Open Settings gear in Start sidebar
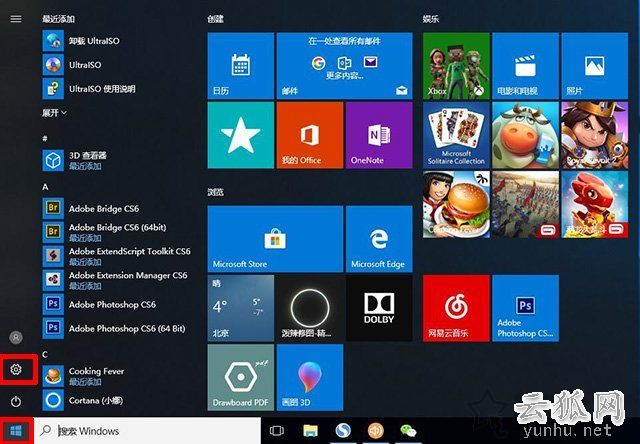 [x=16, y=369]
